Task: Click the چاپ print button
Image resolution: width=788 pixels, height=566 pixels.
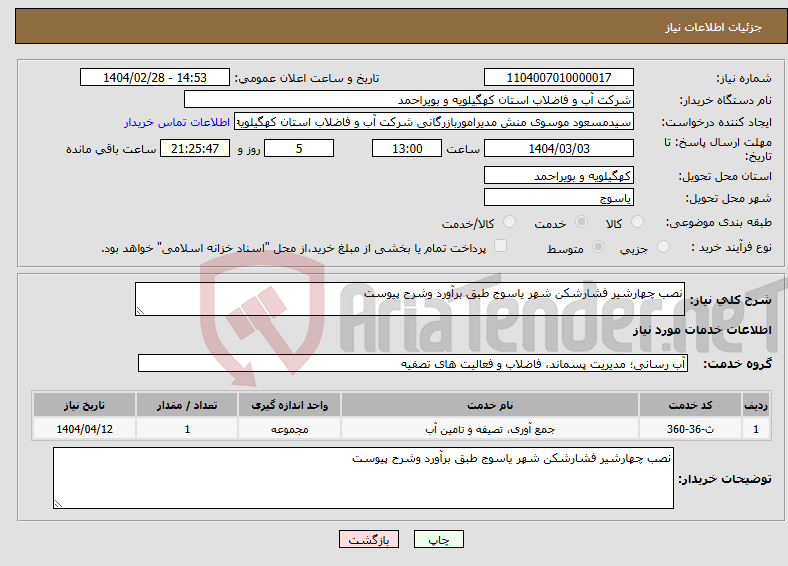Action: pos(439,539)
